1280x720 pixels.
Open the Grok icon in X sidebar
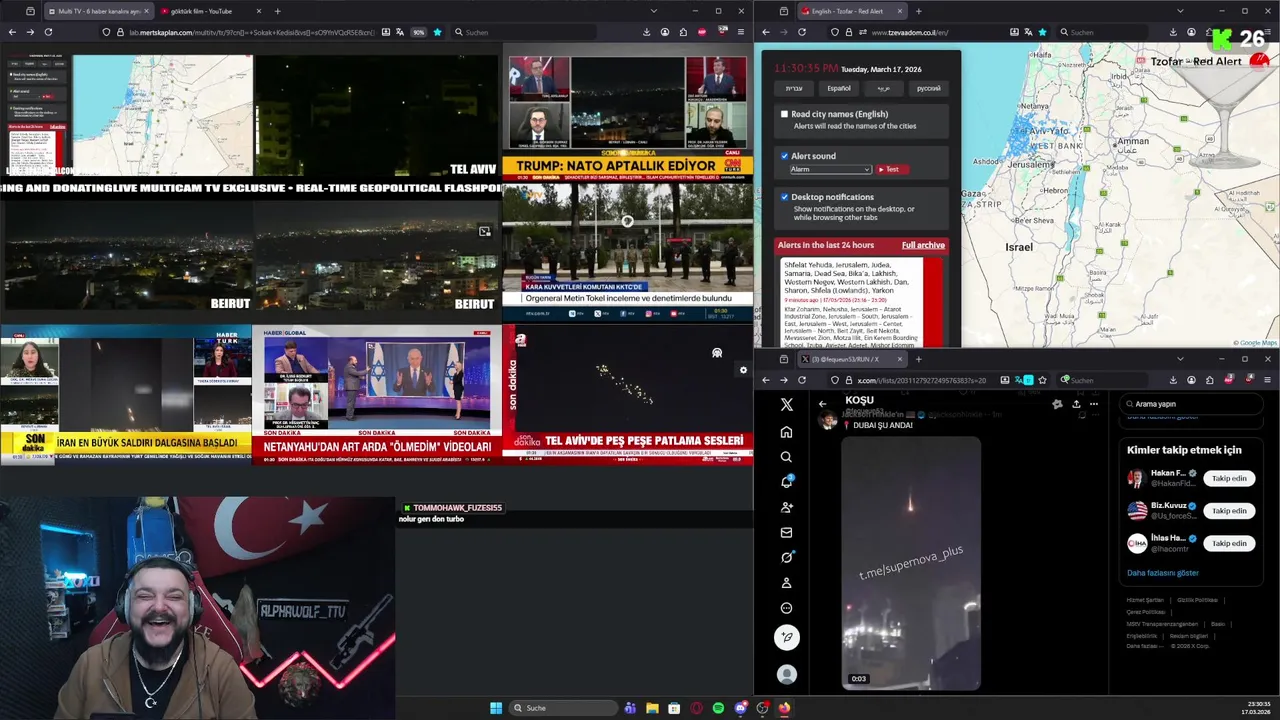786,557
